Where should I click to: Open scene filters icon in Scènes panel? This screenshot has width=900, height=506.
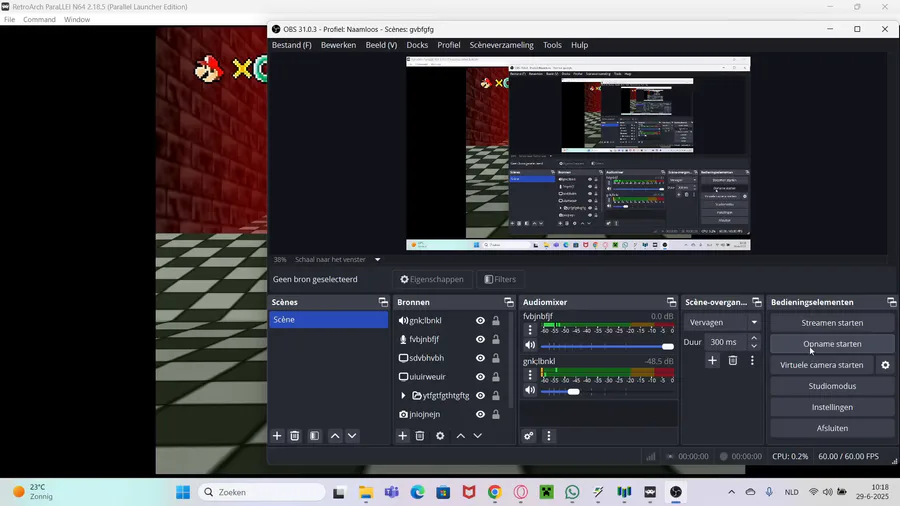point(315,436)
